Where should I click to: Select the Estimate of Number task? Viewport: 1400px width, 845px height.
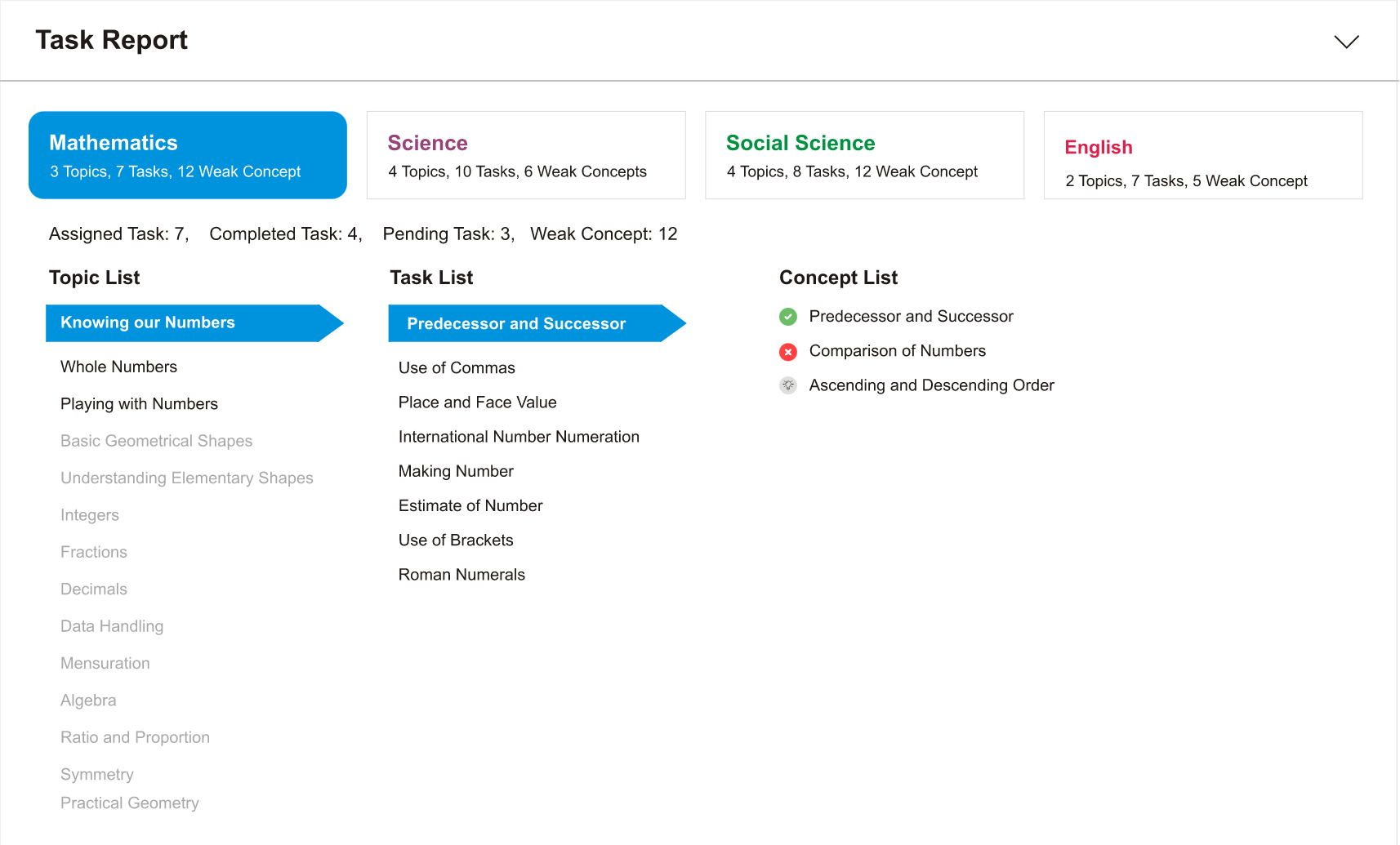point(470,506)
